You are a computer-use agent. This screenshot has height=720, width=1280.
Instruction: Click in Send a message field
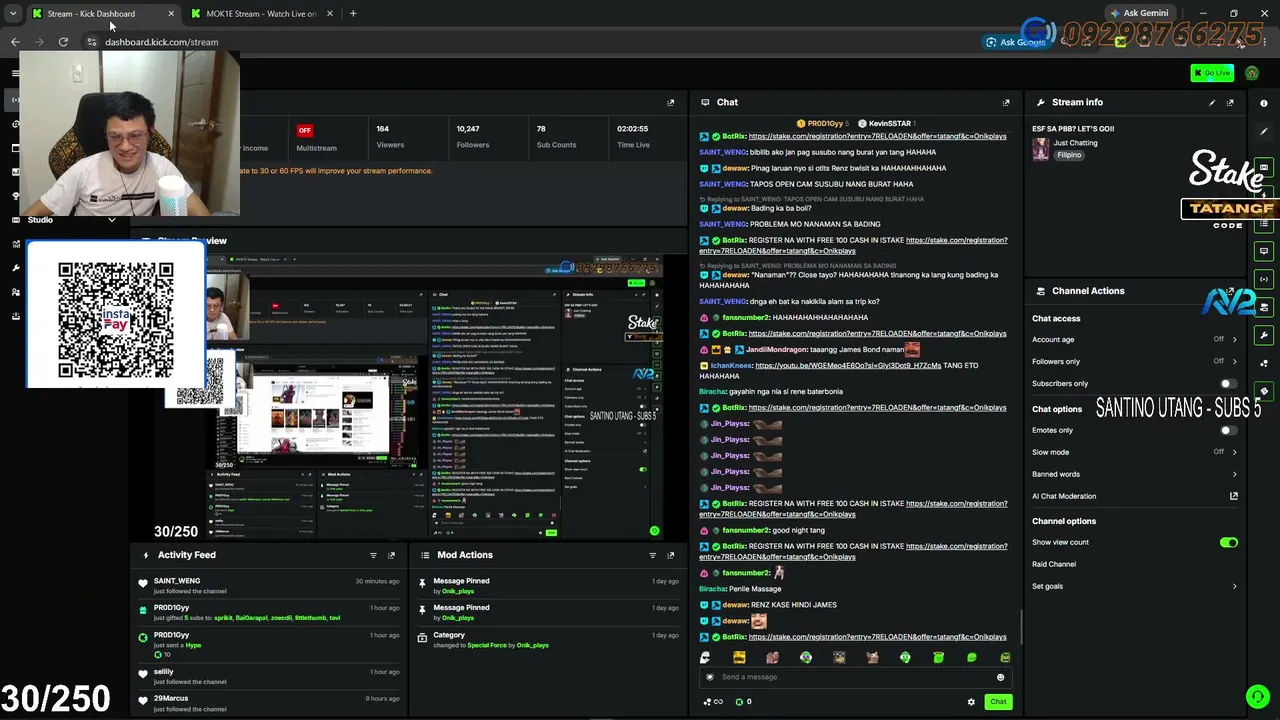pyautogui.click(x=853, y=677)
